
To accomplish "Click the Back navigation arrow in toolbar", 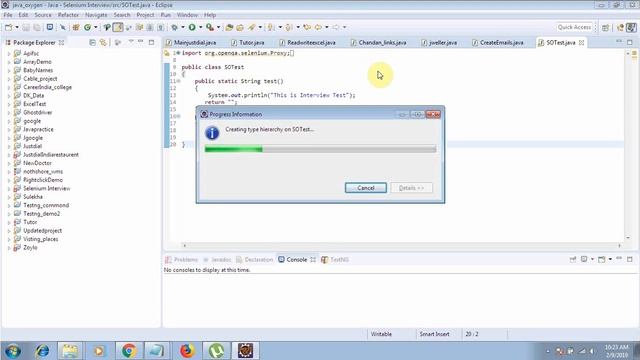I will pos(318,27).
